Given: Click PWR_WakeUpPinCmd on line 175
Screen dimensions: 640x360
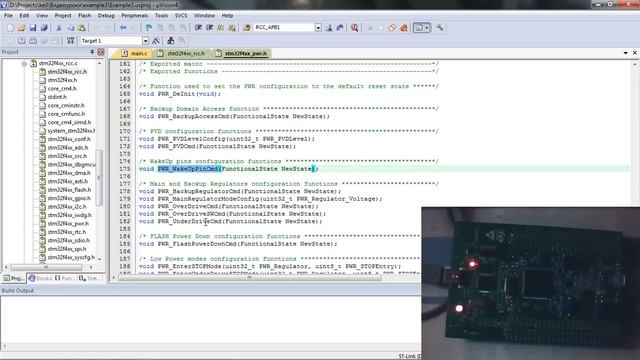Looking at the screenshot, I should (188, 169).
